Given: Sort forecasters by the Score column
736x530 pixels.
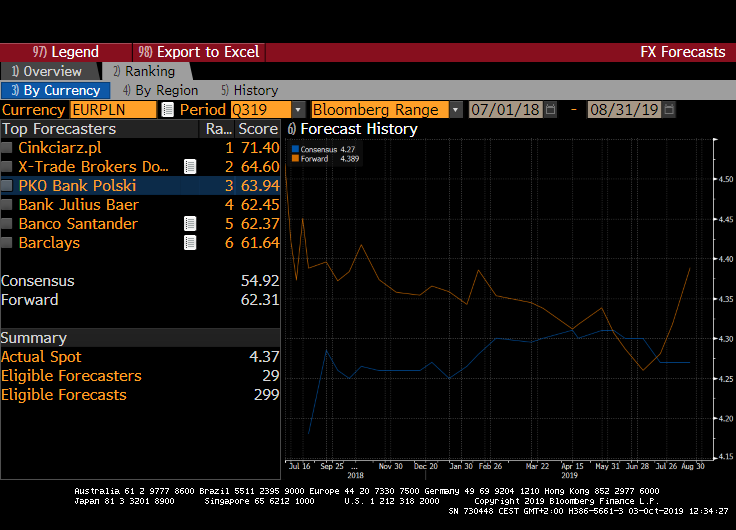Looking at the screenshot, I should [258, 129].
